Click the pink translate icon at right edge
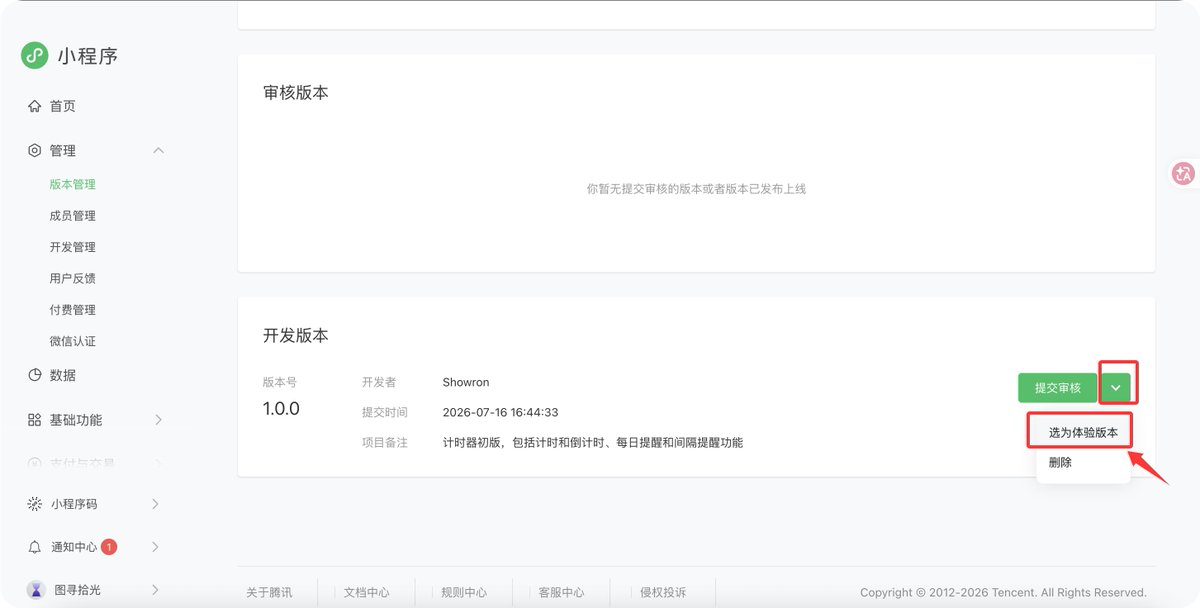Image resolution: width=1200 pixels, height=608 pixels. tap(1184, 173)
